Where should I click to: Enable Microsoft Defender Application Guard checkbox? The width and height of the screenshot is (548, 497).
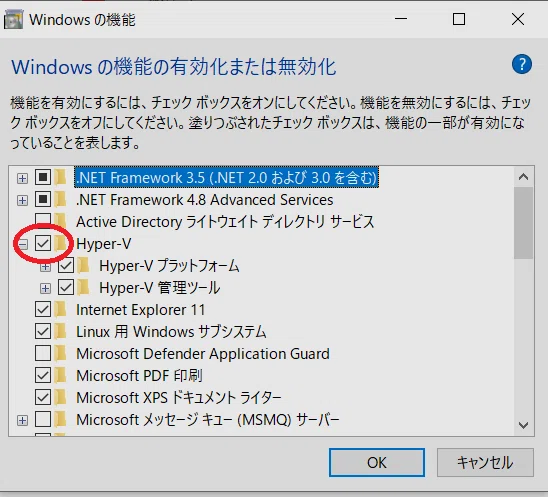click(43, 353)
